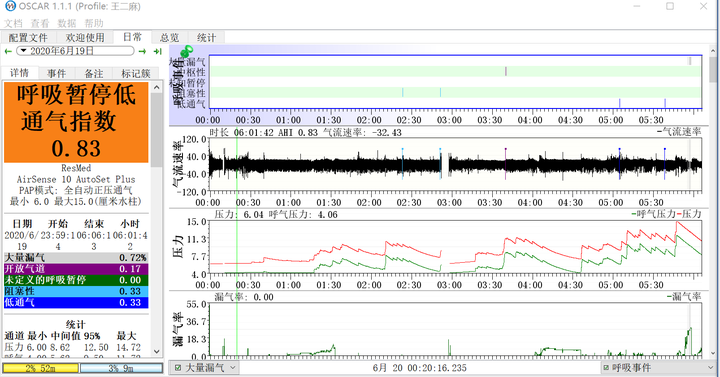Select the 日常 tab
Image resolution: width=720 pixels, height=377 pixels.
[133, 37]
